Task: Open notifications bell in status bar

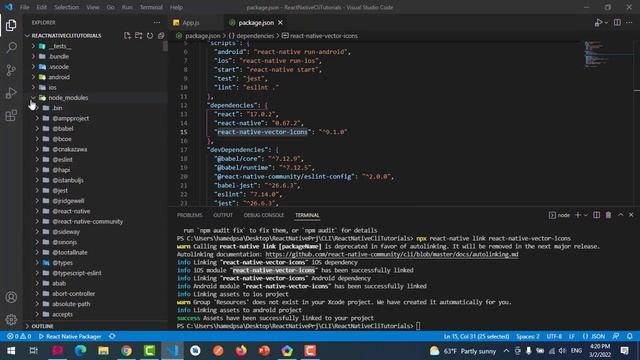Action: (x=629, y=336)
